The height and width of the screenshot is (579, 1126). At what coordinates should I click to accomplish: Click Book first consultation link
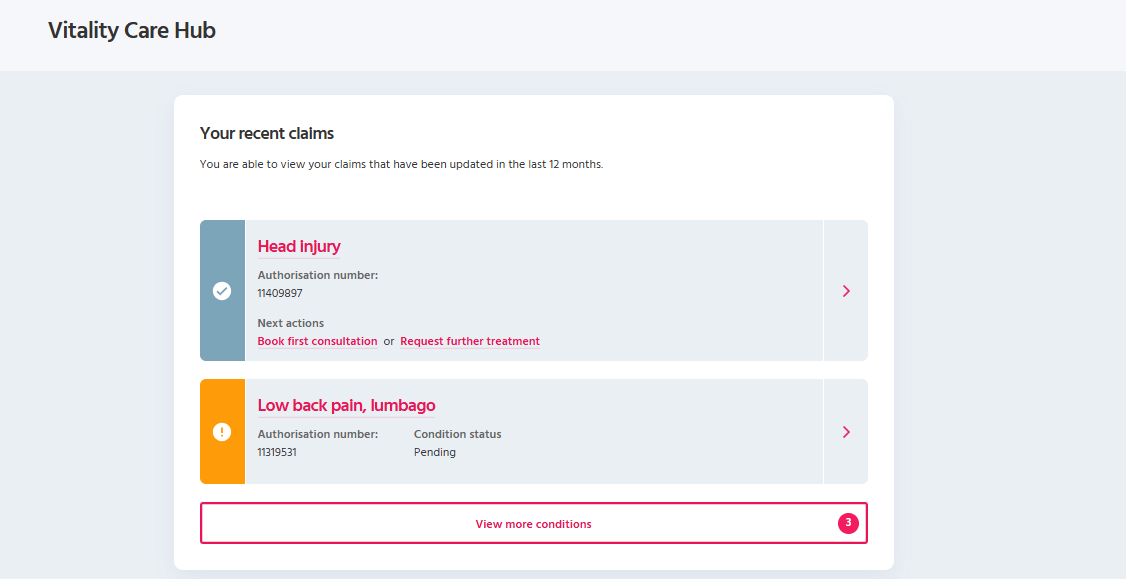[x=317, y=341]
